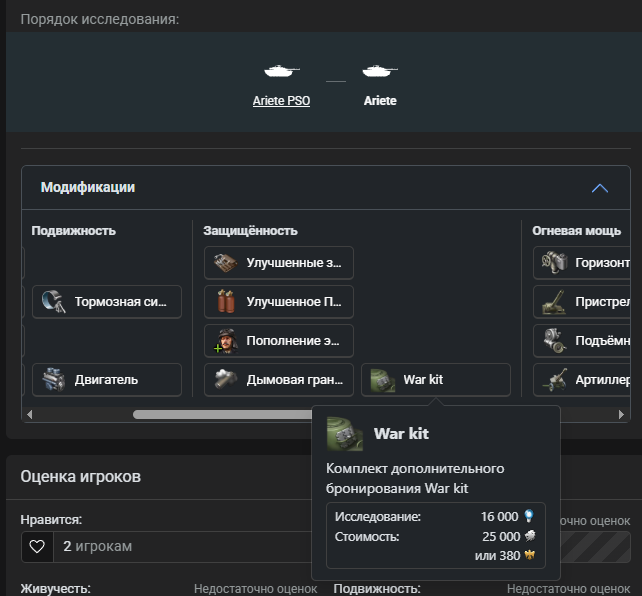Image resolution: width=642 pixels, height=596 pixels.
Task: Click the brake system icon
Action: (53, 302)
